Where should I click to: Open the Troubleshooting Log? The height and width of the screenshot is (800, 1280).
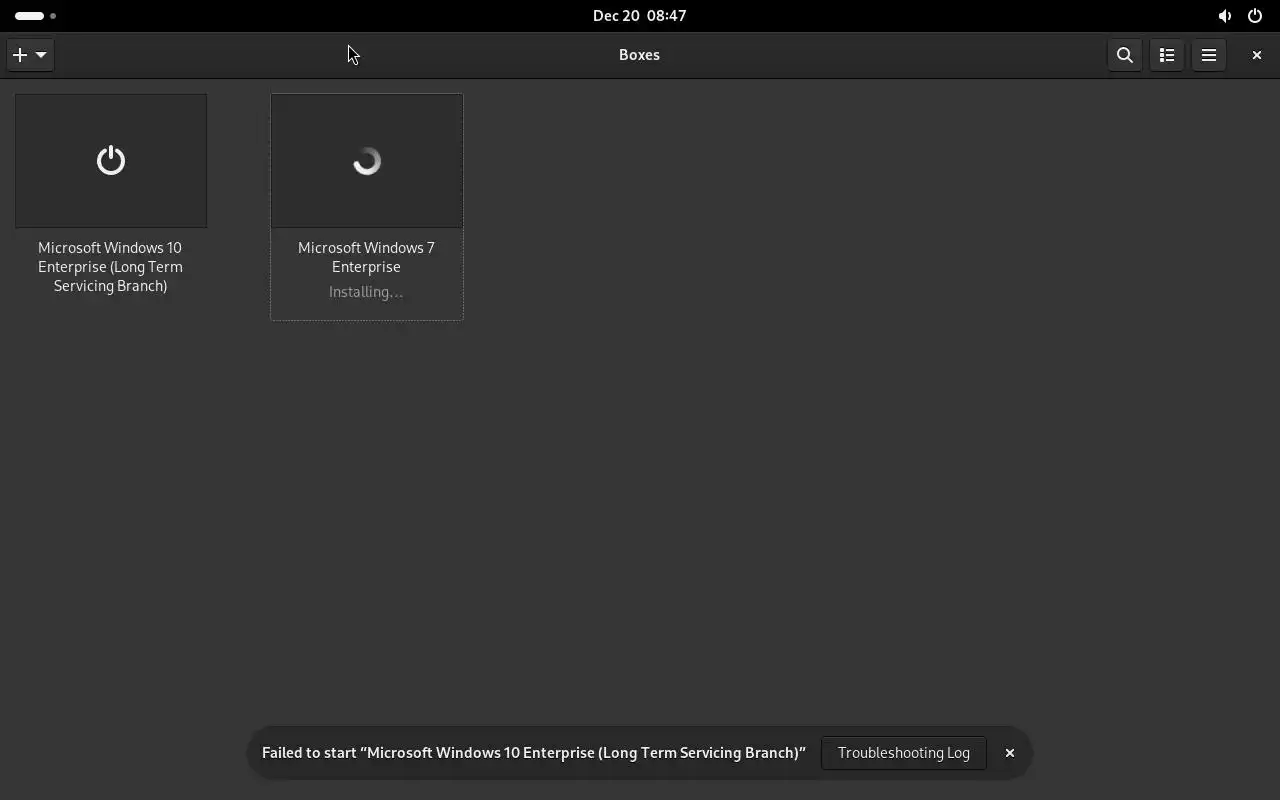[x=904, y=753]
